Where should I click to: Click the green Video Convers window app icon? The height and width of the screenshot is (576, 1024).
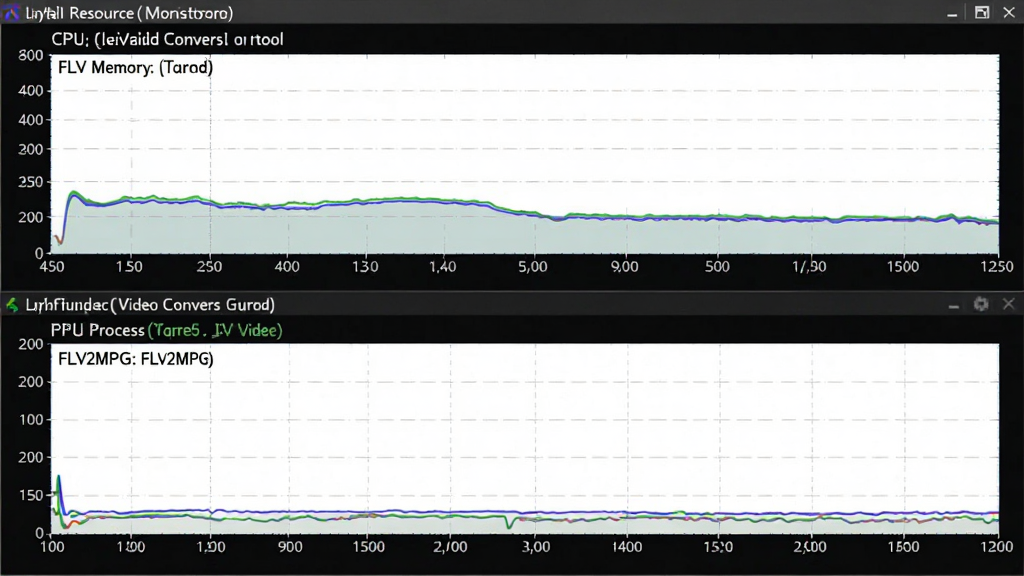point(12,304)
